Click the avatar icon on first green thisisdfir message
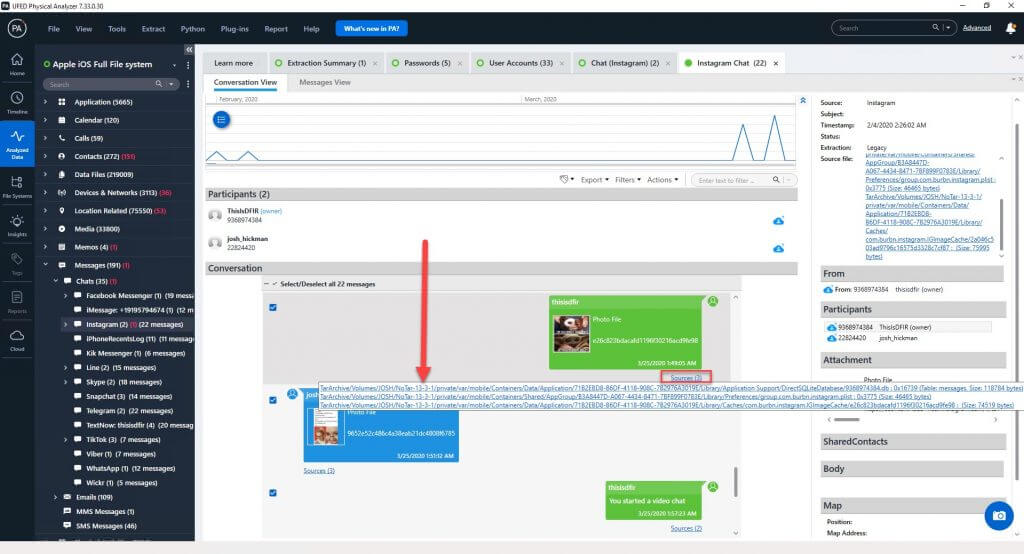 pos(712,301)
